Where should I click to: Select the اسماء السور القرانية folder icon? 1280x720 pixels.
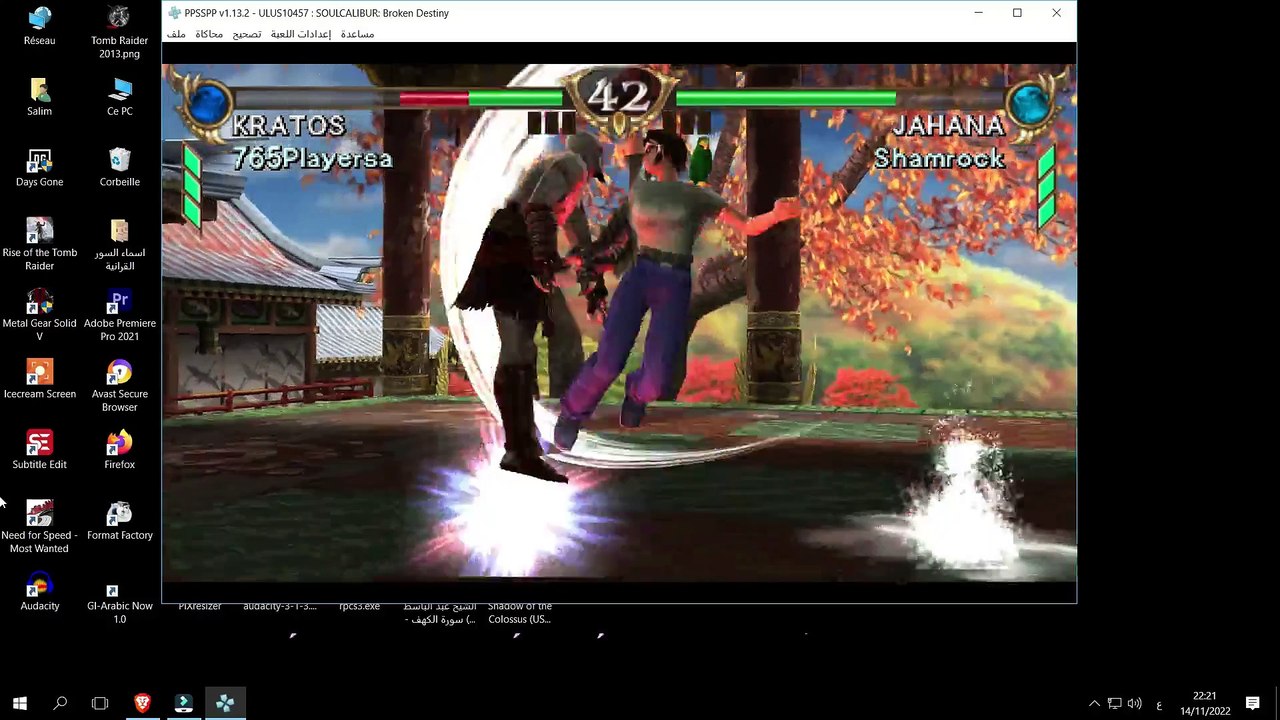pyautogui.click(x=120, y=245)
